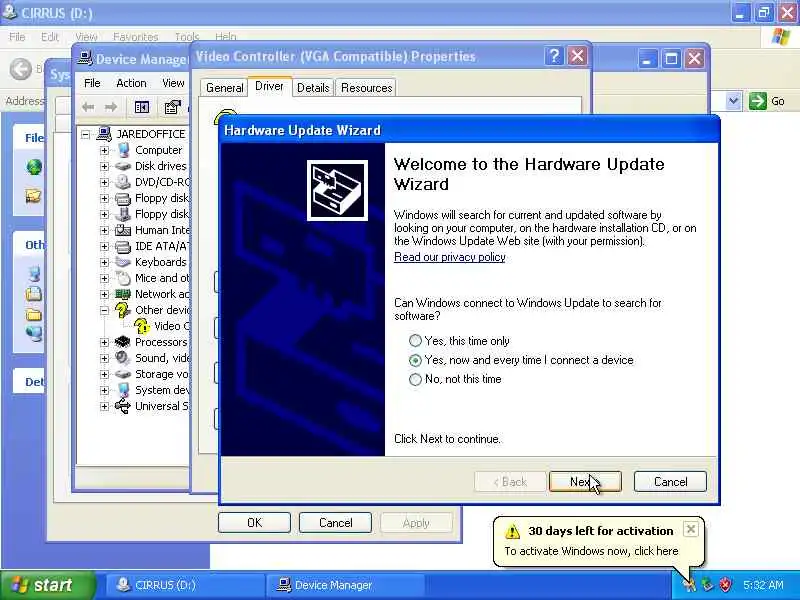Screen dimensions: 800x600
Task: Open File menu in CIRRUS Explorer window
Action: tap(17, 37)
